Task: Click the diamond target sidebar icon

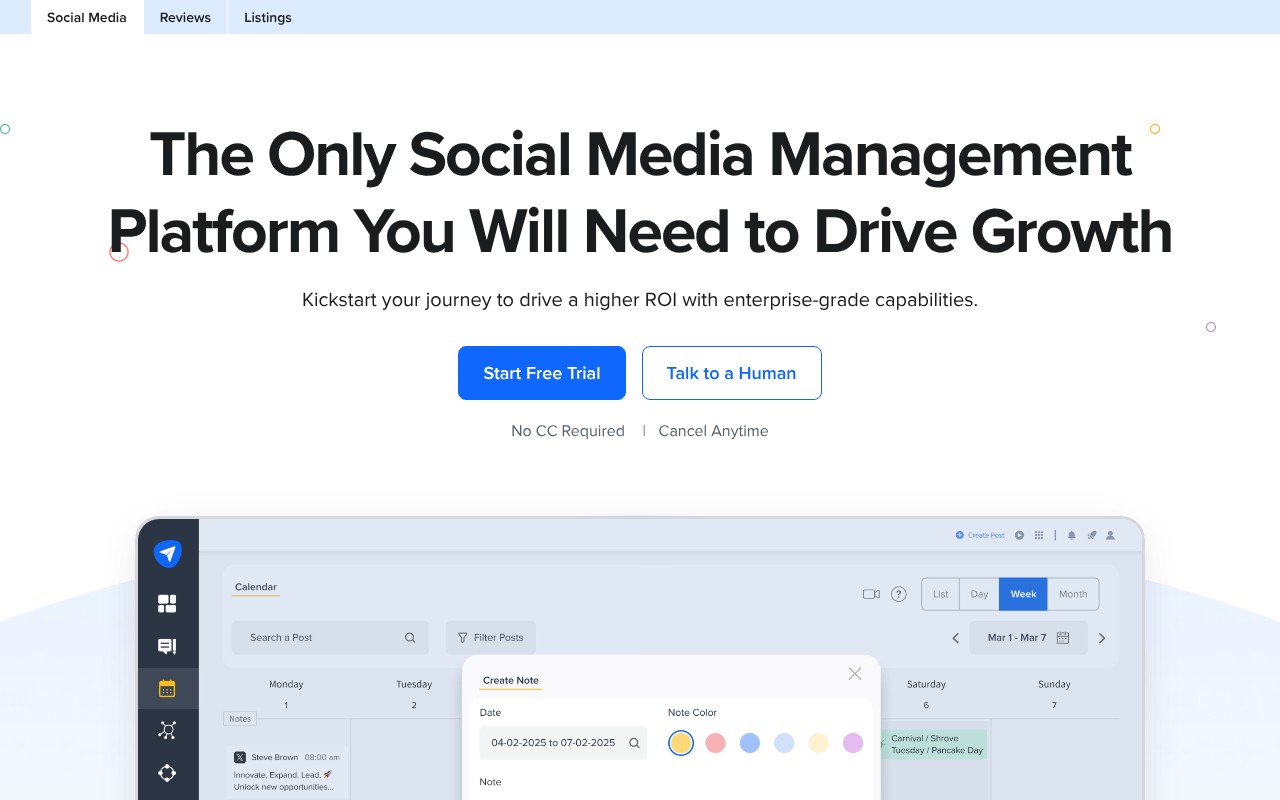Action: (x=167, y=773)
